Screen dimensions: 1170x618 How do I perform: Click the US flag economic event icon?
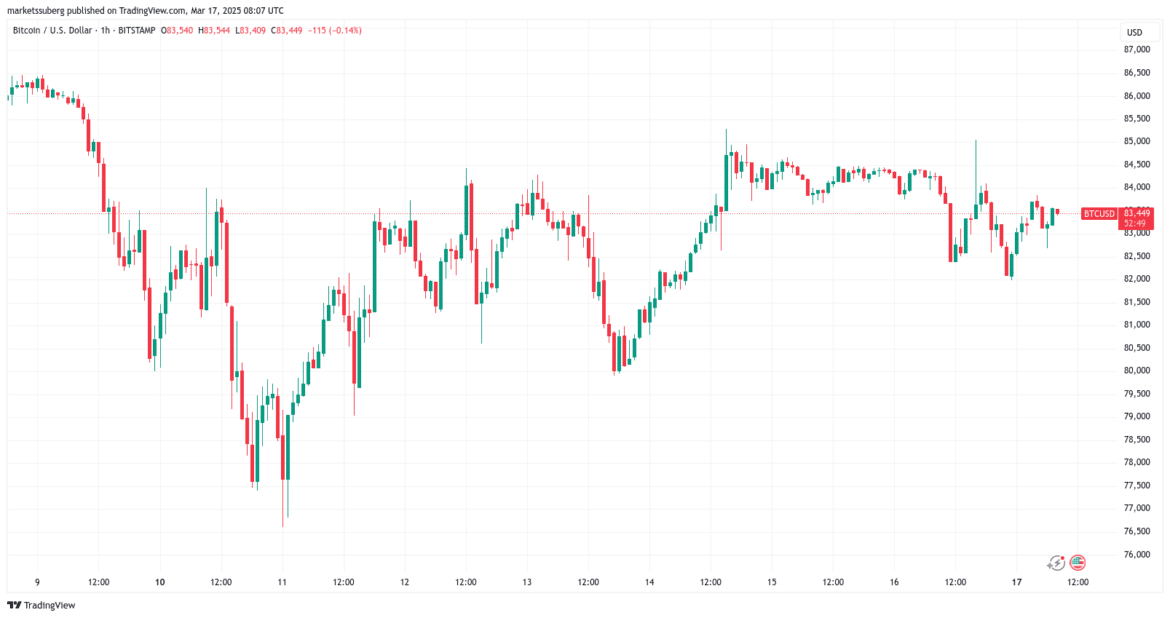pos(1078,563)
